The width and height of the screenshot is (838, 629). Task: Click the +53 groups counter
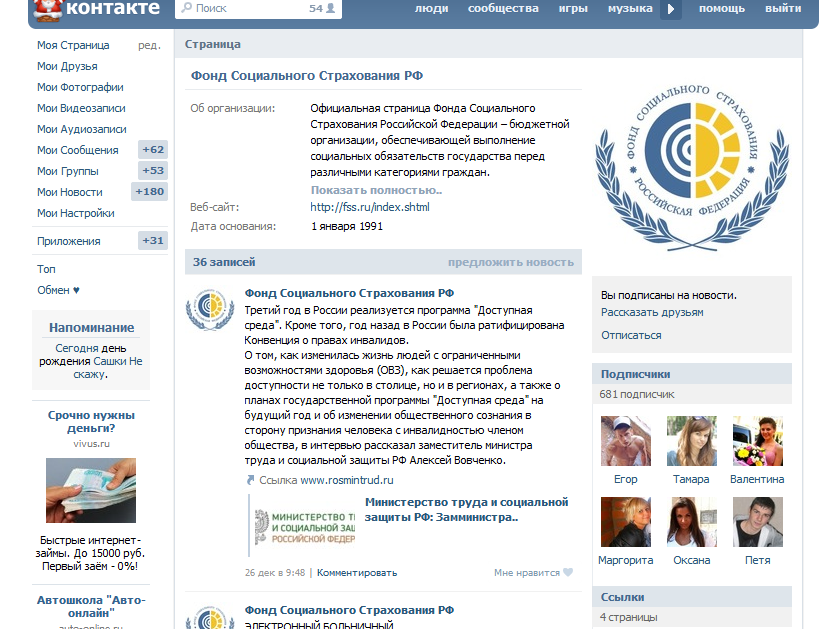[x=153, y=170]
